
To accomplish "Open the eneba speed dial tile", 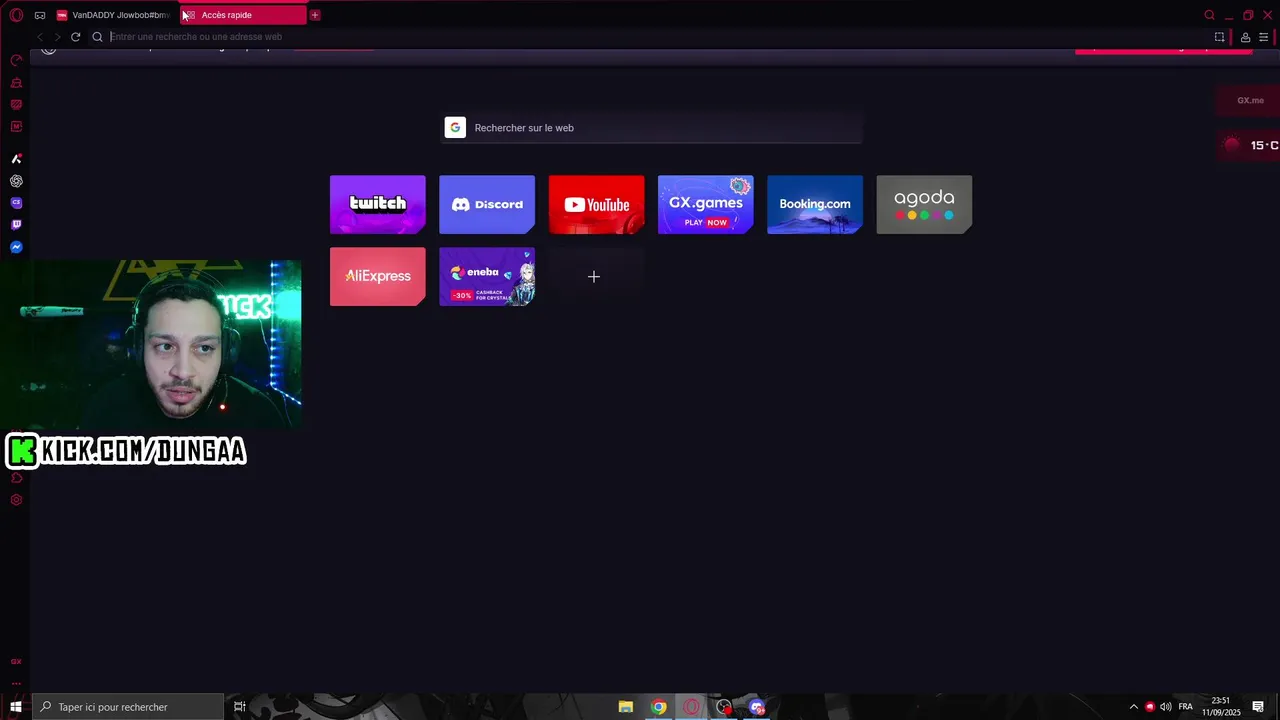I will [x=487, y=276].
